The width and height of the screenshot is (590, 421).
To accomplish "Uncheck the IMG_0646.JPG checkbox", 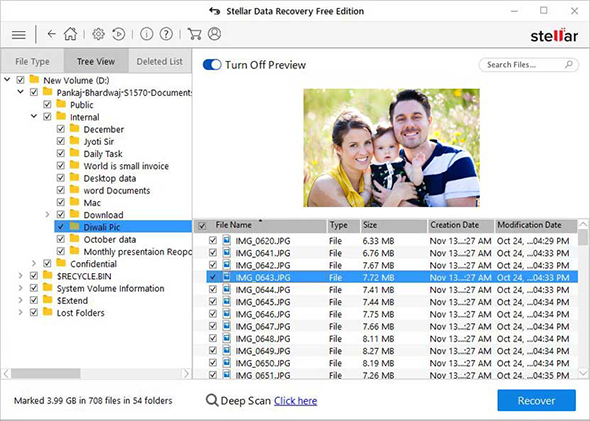I will pos(213,314).
